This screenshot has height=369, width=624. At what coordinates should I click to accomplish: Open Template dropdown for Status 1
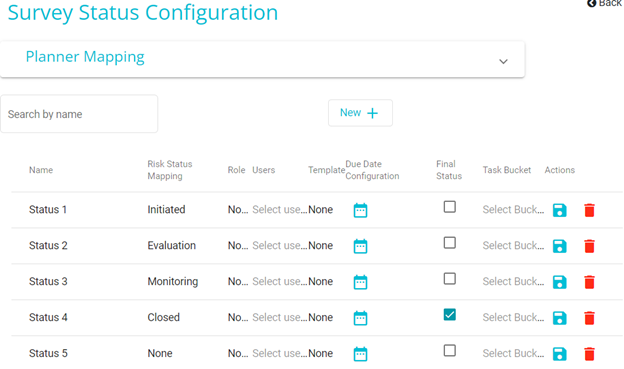pyautogui.click(x=321, y=209)
